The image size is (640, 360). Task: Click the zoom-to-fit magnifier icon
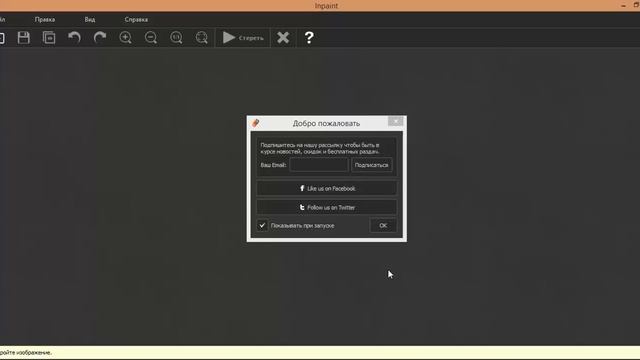point(202,38)
